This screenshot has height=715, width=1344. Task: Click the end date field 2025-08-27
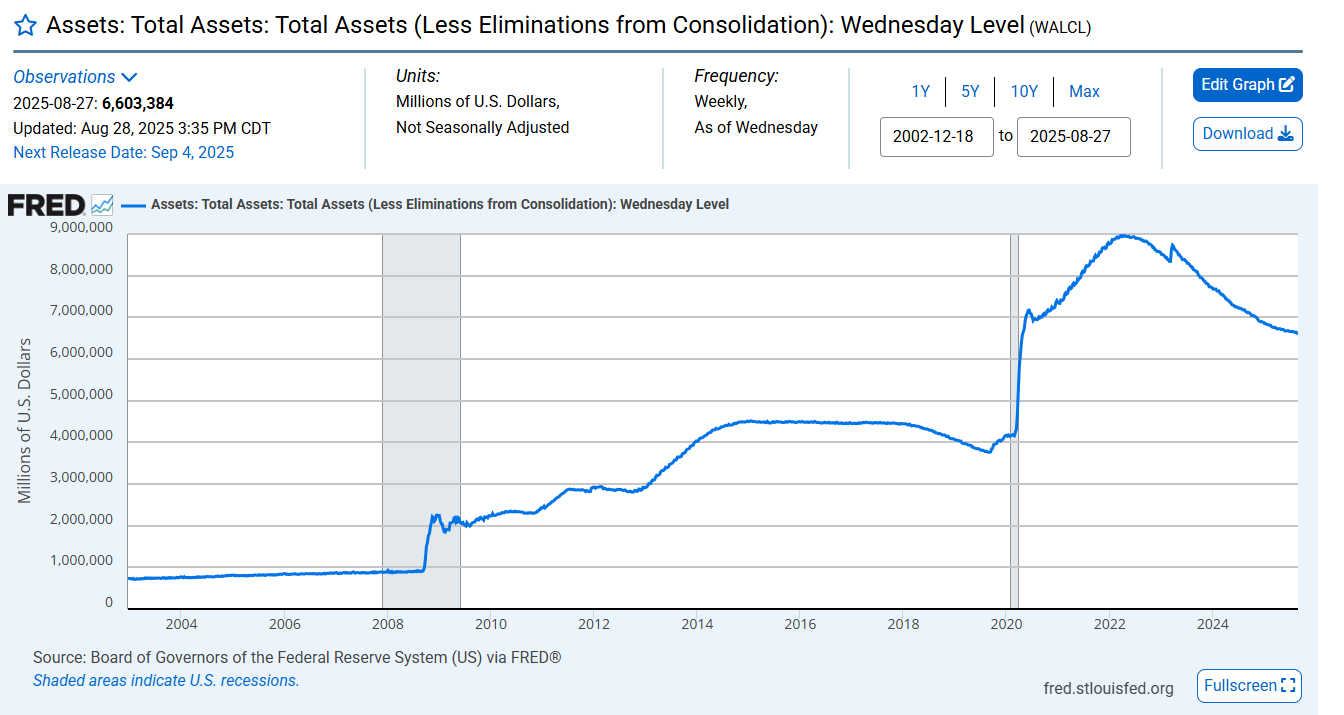point(1073,137)
